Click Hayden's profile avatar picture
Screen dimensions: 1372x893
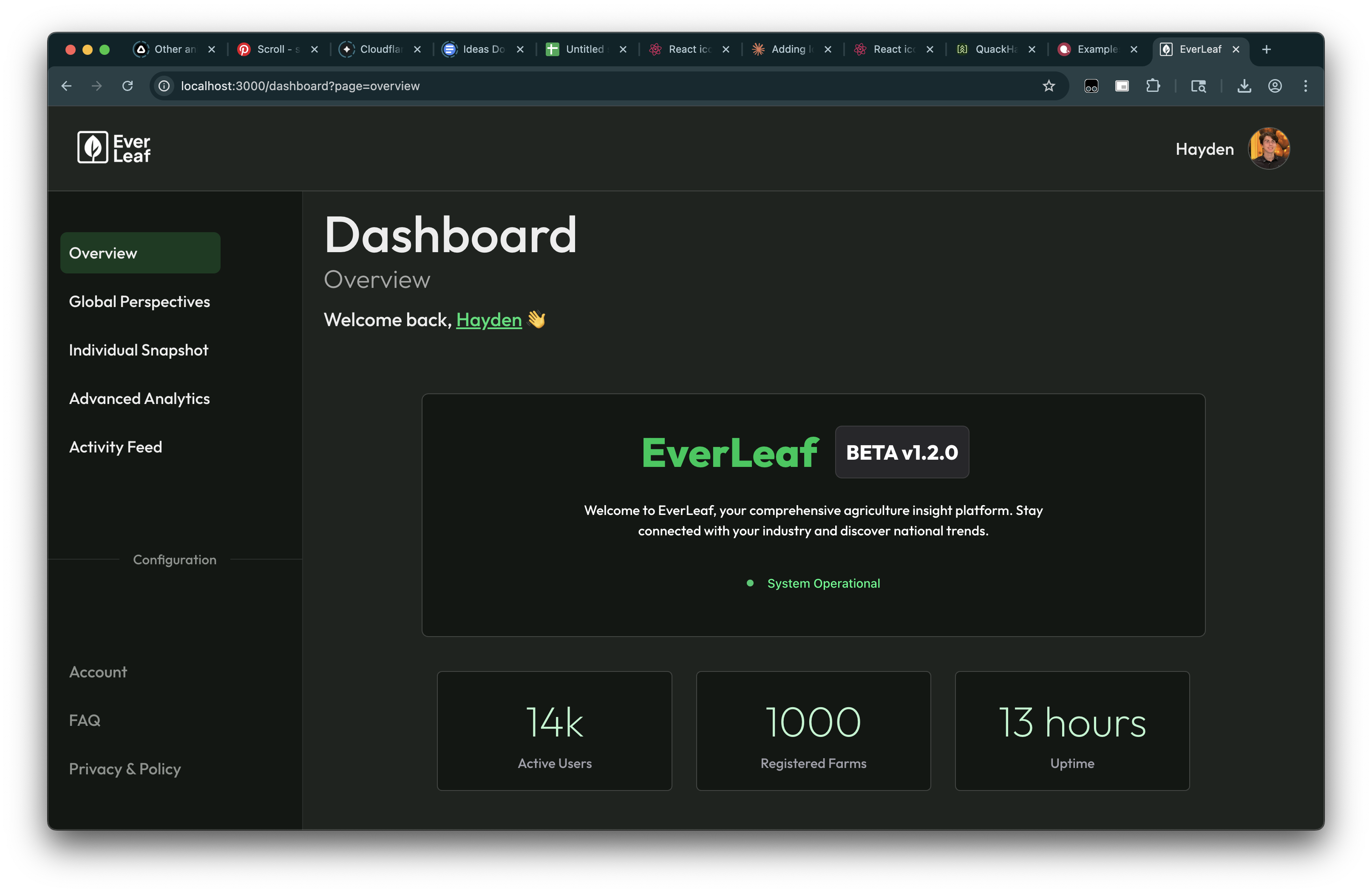1269,148
